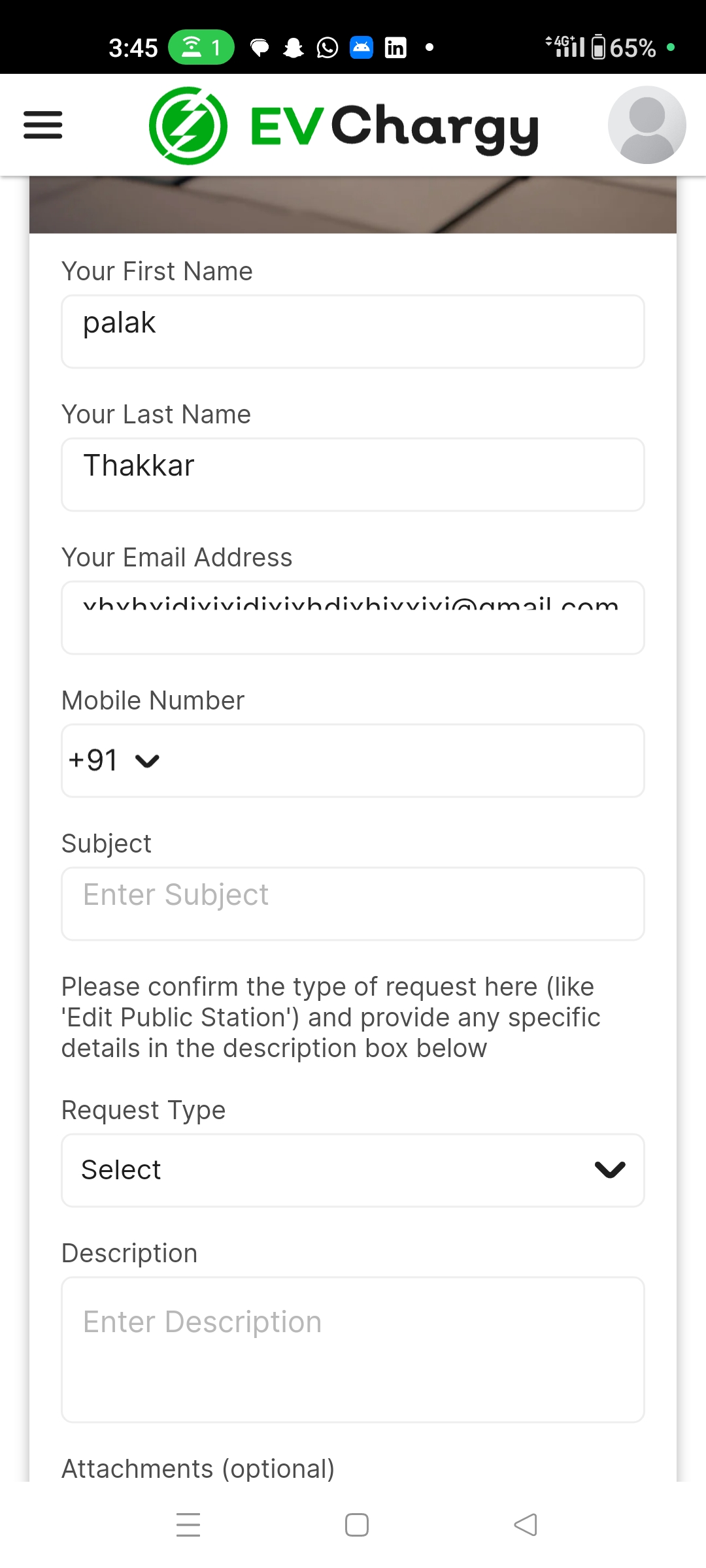Tap the LinkedIn notification icon
This screenshot has width=706, height=1568.
click(395, 48)
